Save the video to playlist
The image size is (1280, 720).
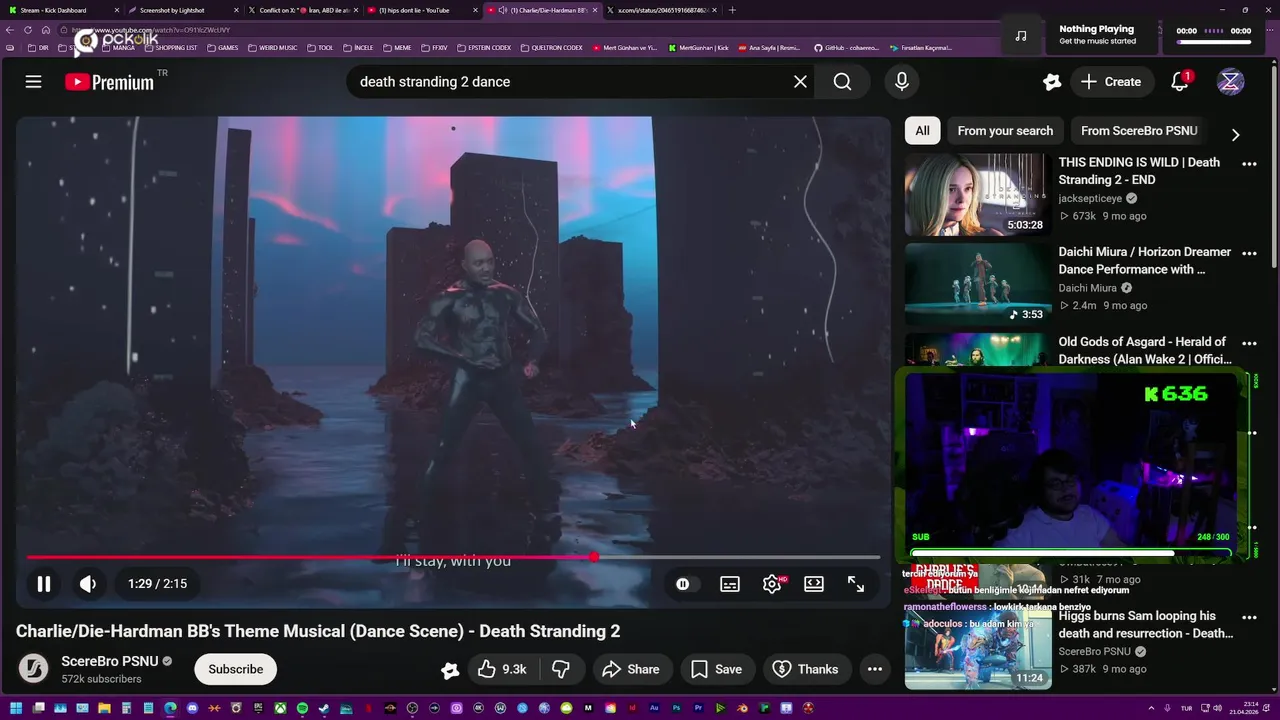coord(717,669)
